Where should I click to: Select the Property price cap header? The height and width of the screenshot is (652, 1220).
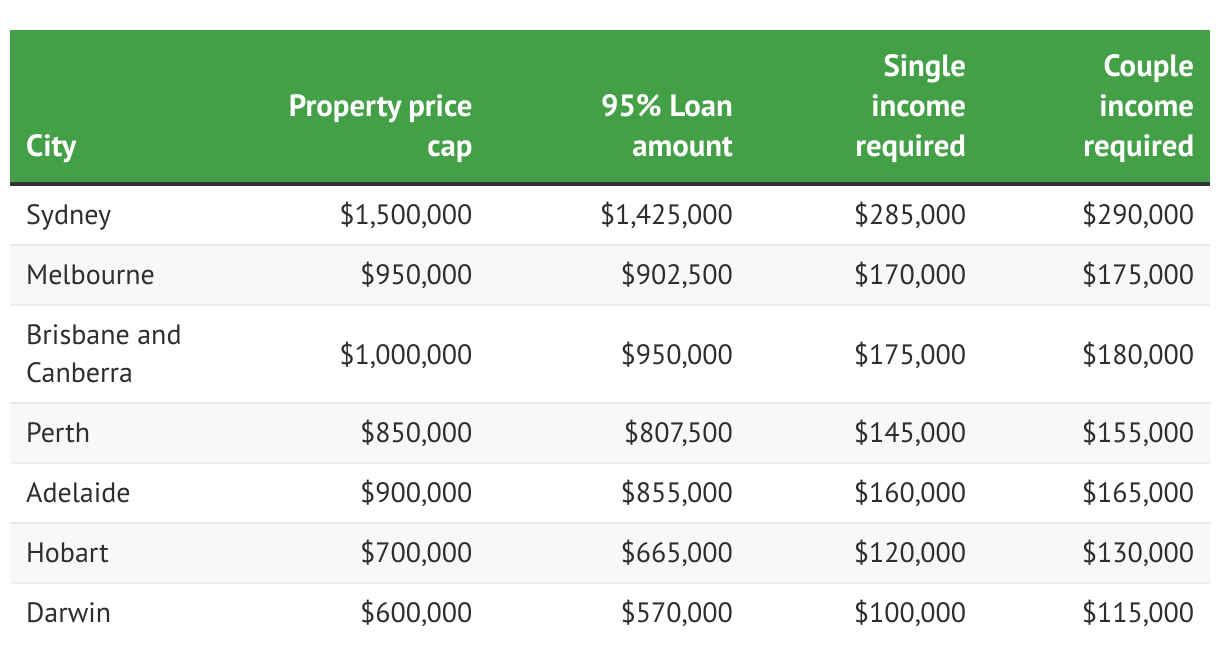(x=380, y=126)
